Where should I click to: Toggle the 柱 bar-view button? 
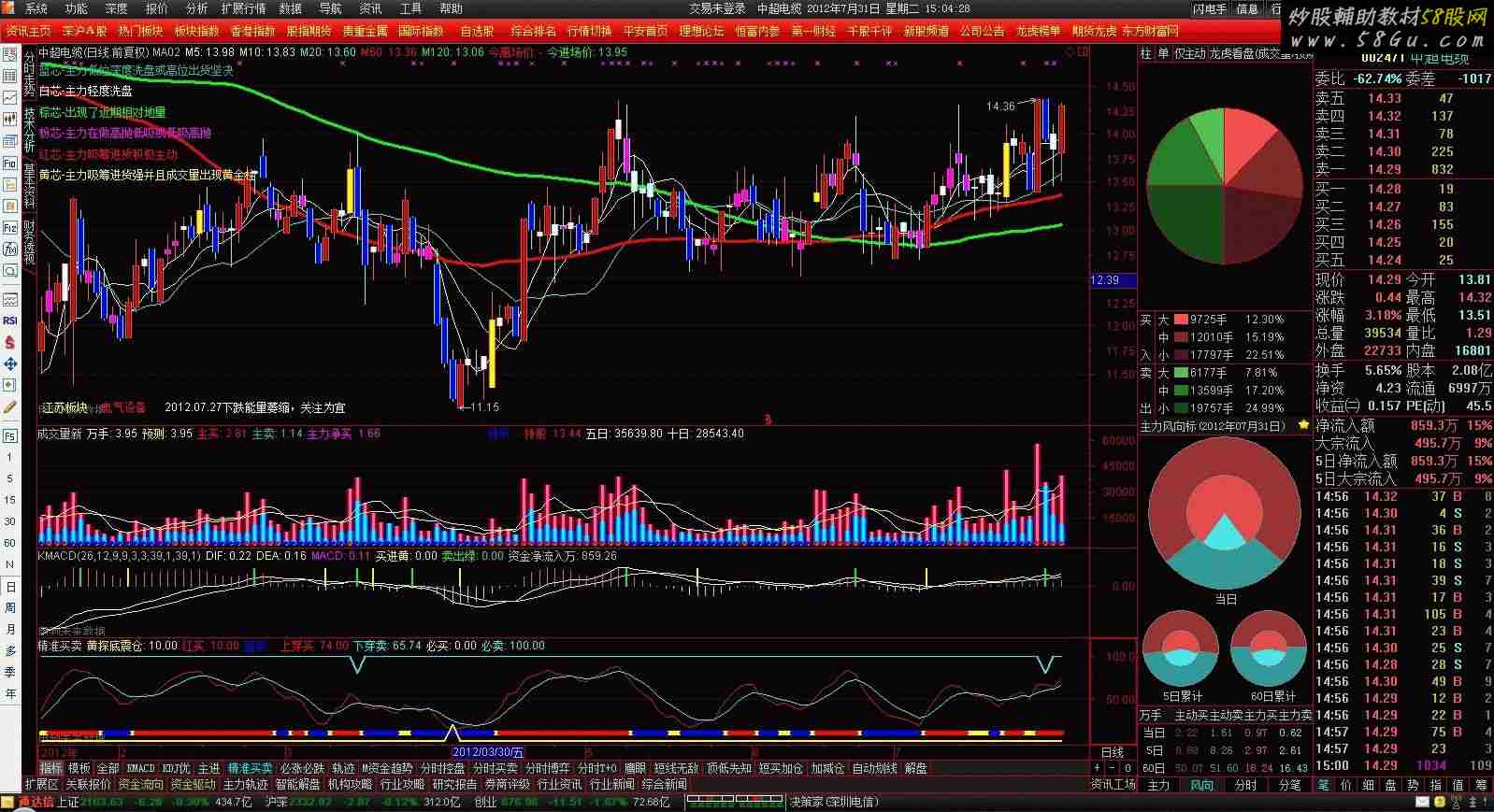point(1146,53)
